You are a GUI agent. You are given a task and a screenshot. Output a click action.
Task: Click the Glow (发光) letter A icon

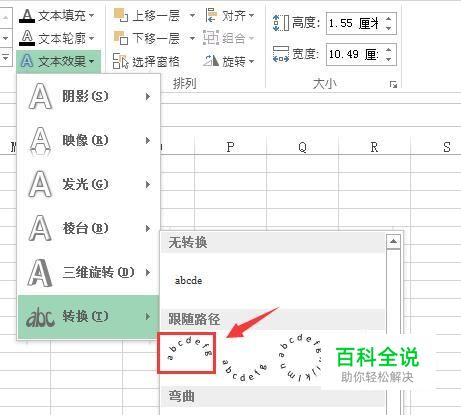tap(40, 184)
